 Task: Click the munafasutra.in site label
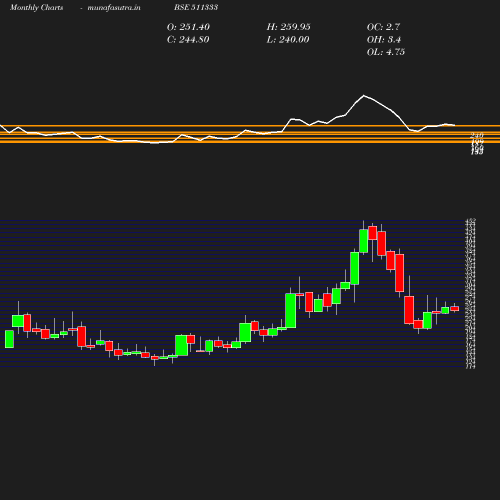114,8
